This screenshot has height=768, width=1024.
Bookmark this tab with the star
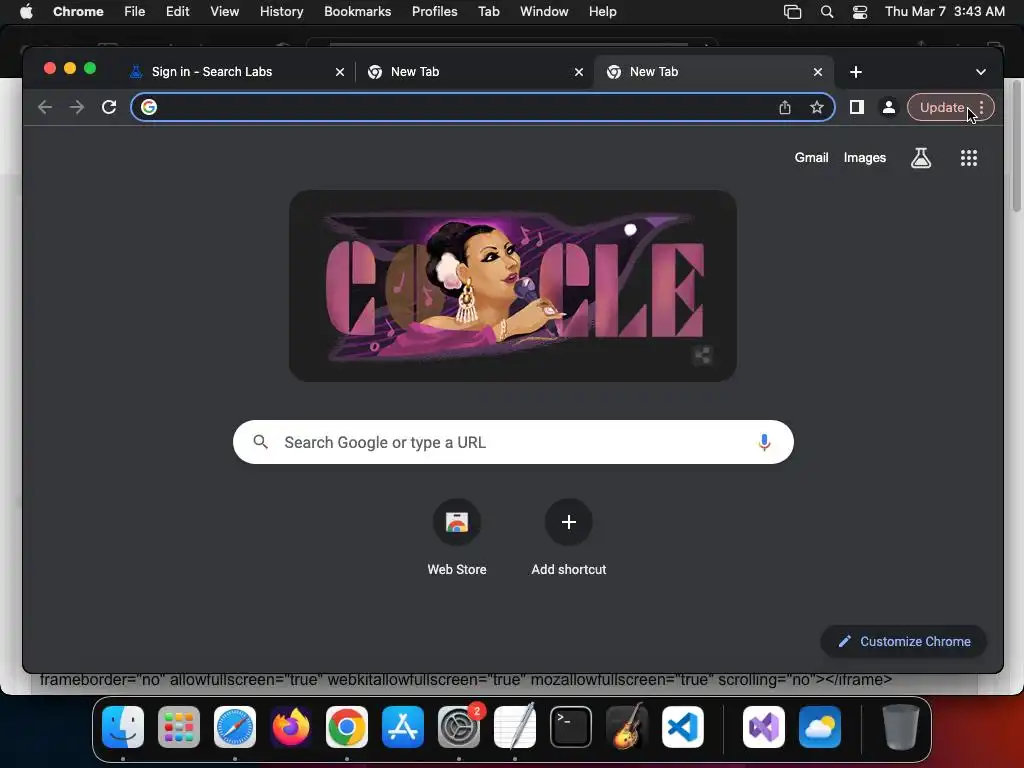pyautogui.click(x=816, y=107)
